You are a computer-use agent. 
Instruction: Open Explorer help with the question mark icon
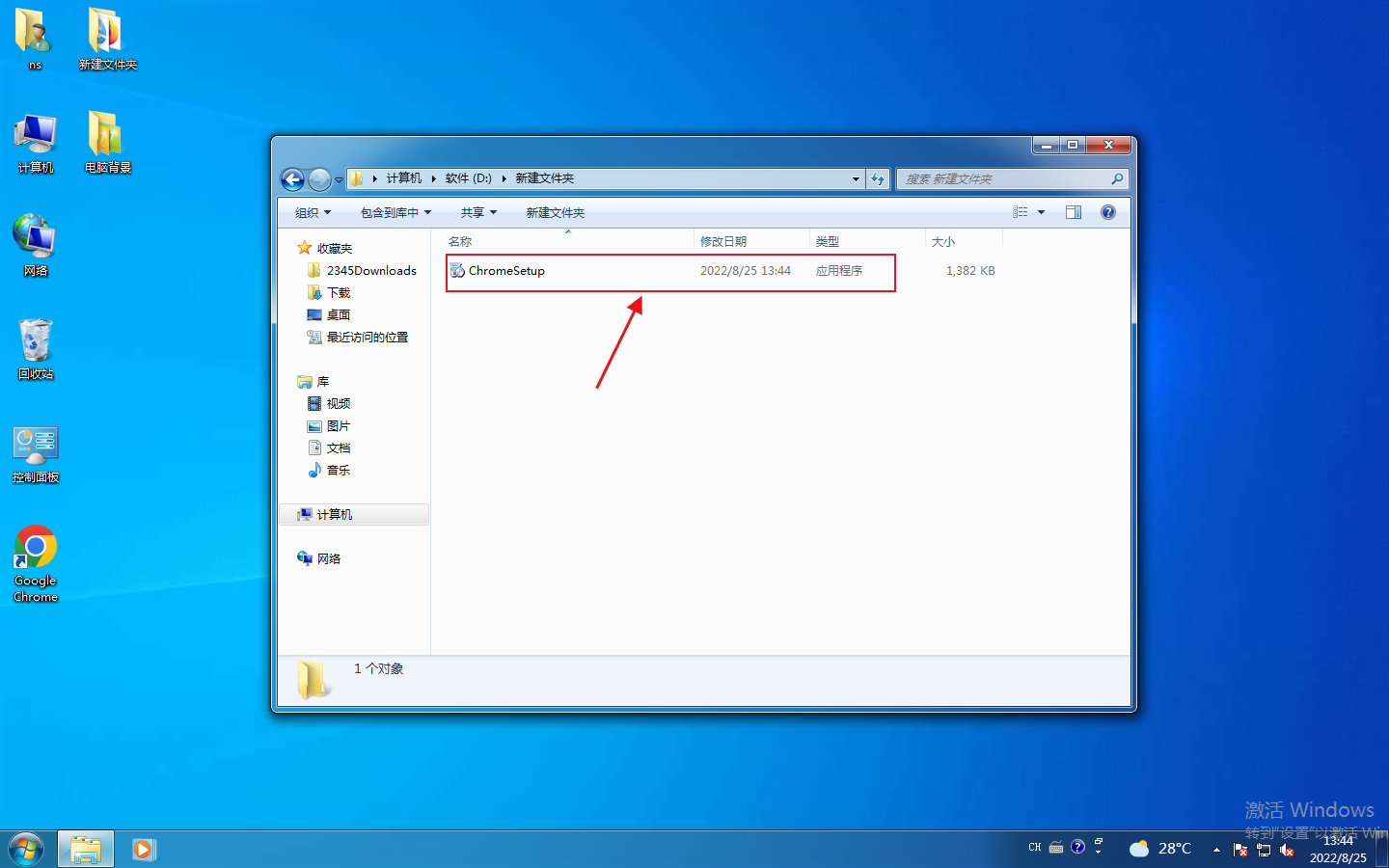[x=1108, y=212]
